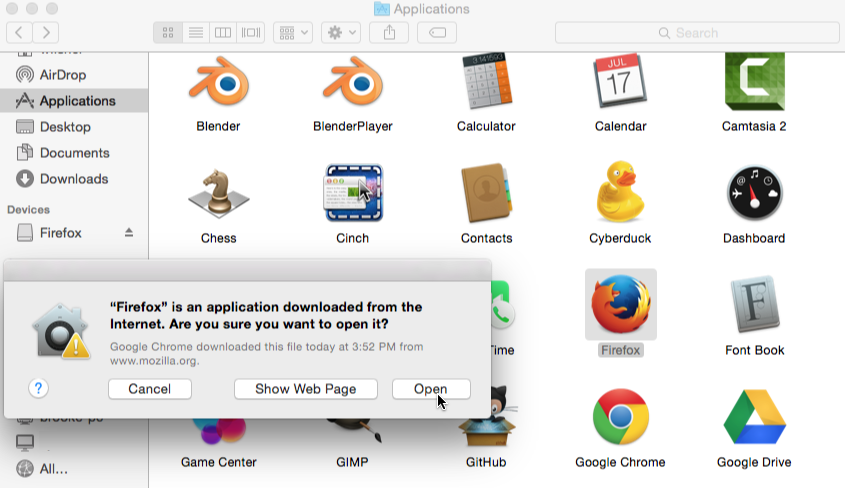Click the Dashboard app icon
The height and width of the screenshot is (488, 845).
coord(754,193)
